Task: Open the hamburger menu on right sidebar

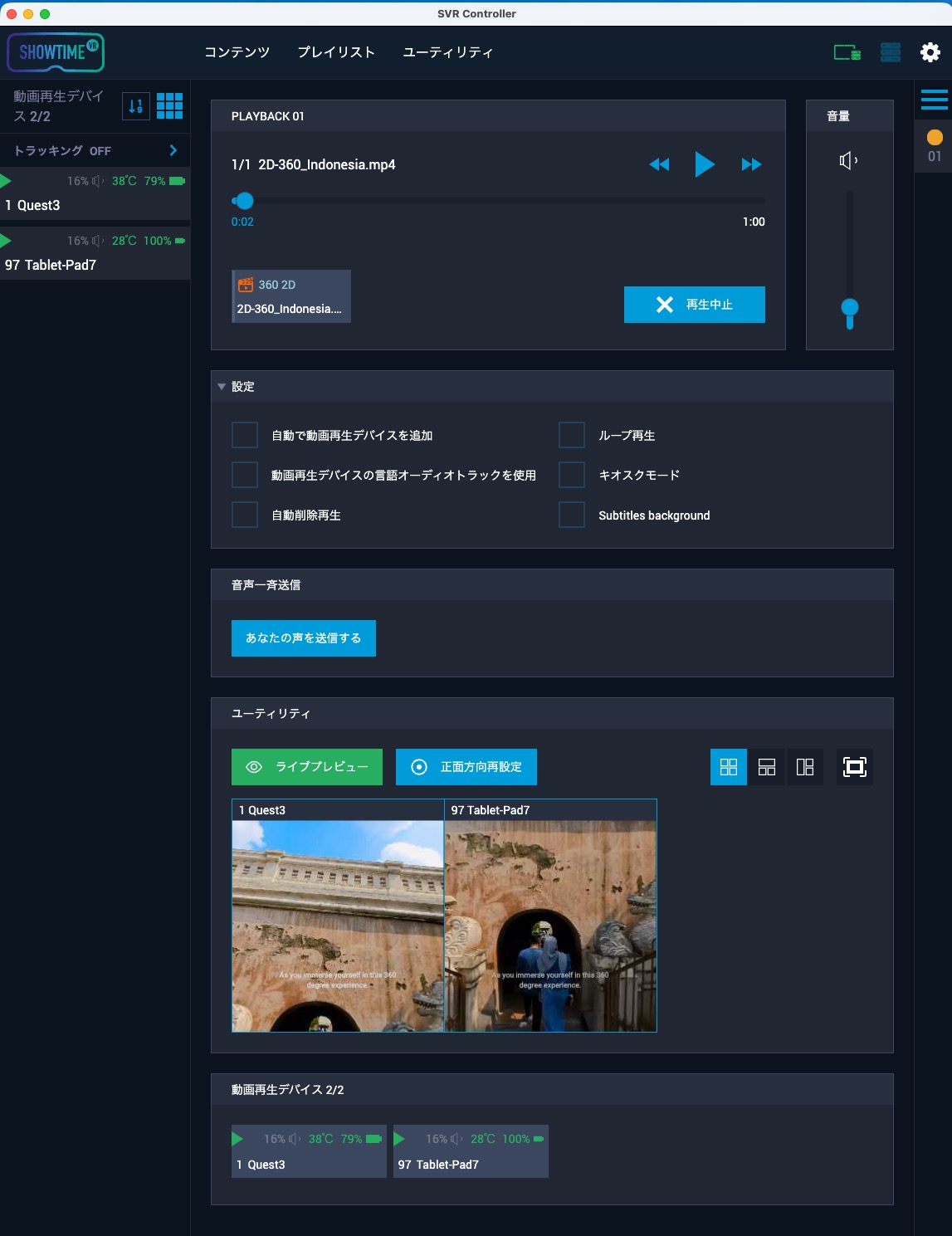Action: pos(935,100)
